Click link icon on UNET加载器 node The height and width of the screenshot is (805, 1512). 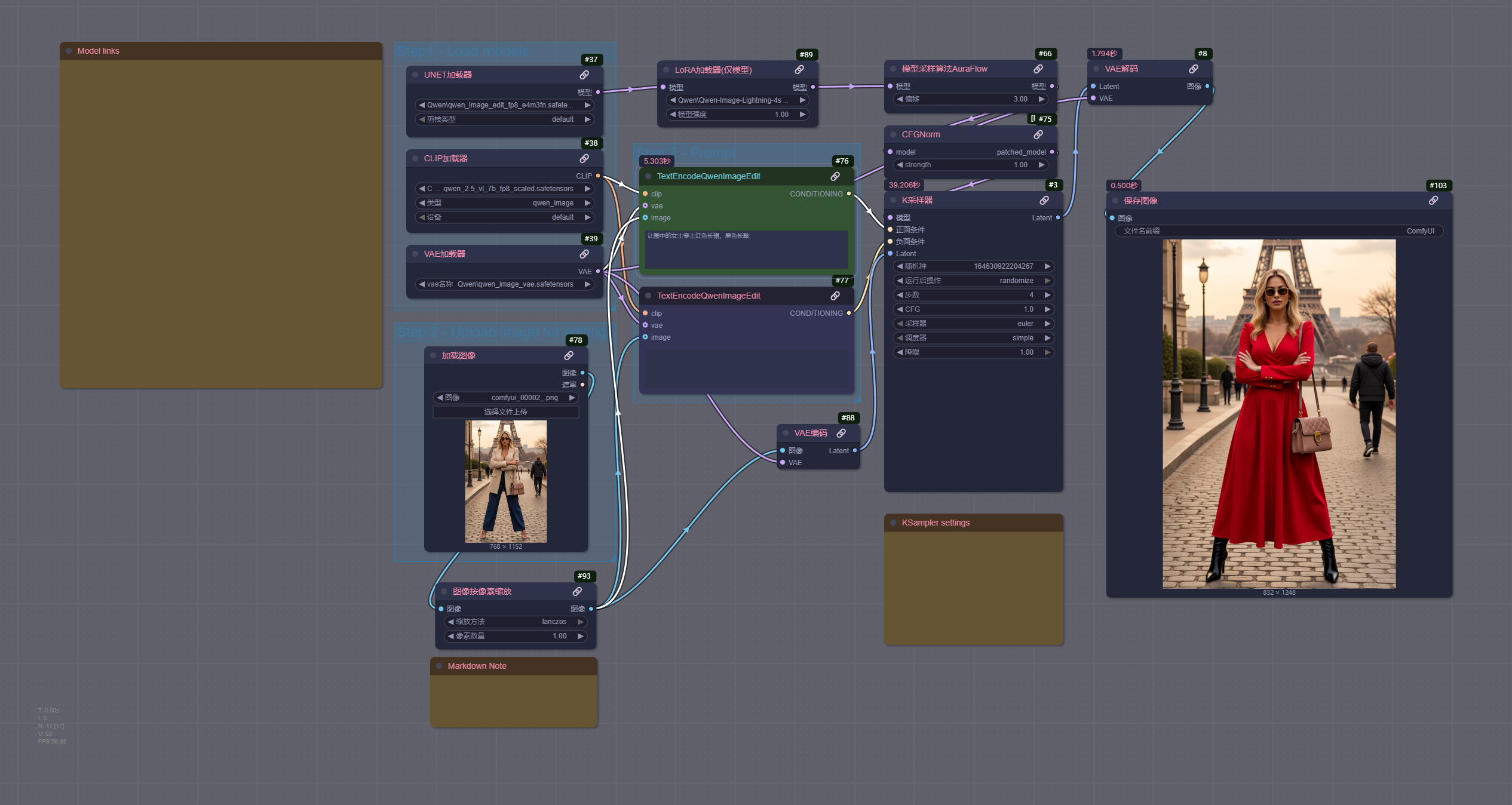(584, 75)
